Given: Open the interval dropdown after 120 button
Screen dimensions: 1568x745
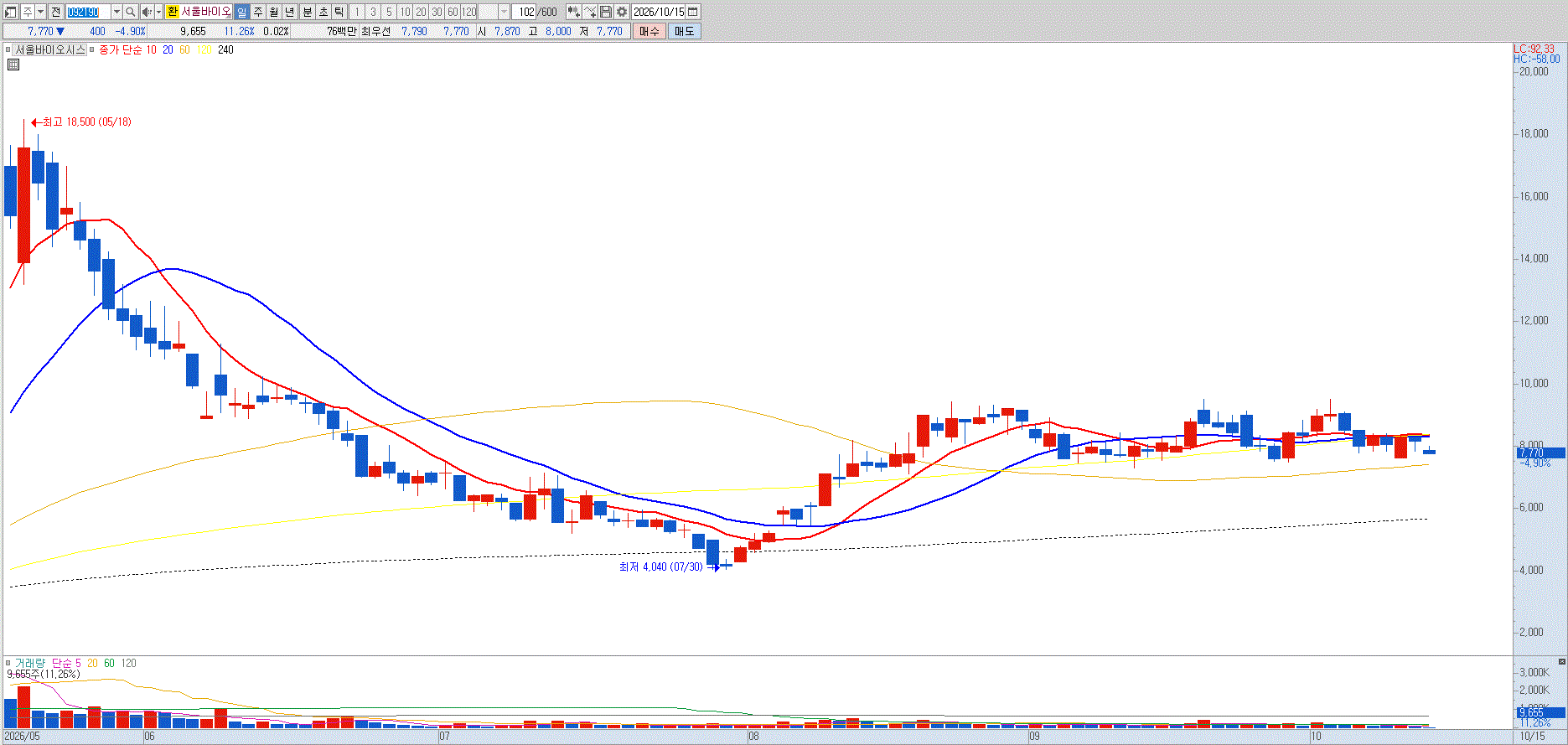Looking at the screenshot, I should (x=504, y=12).
